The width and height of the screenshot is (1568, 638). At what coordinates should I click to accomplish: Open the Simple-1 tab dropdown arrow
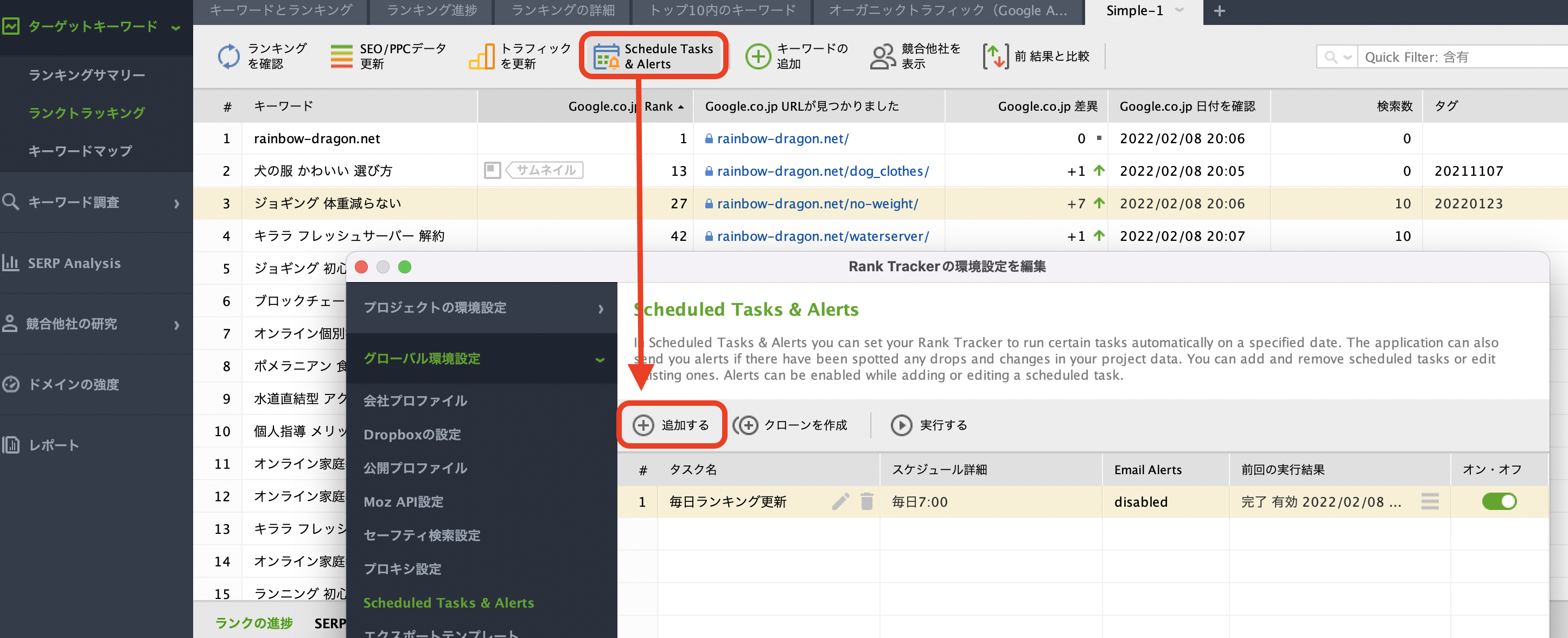pyautogui.click(x=1179, y=10)
